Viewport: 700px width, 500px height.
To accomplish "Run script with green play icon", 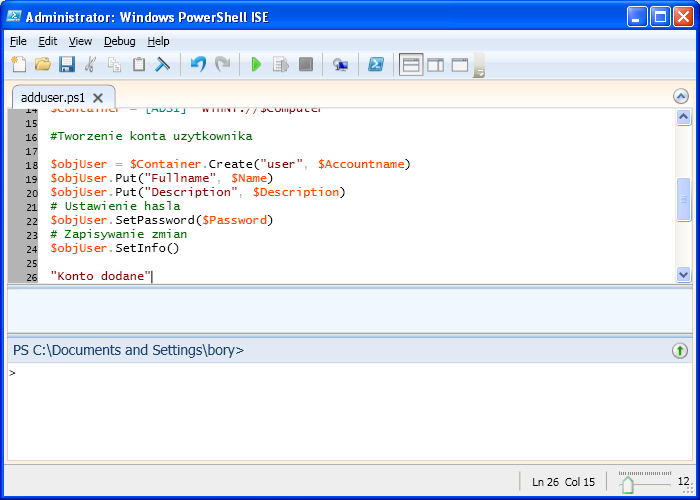I will pyautogui.click(x=256, y=64).
